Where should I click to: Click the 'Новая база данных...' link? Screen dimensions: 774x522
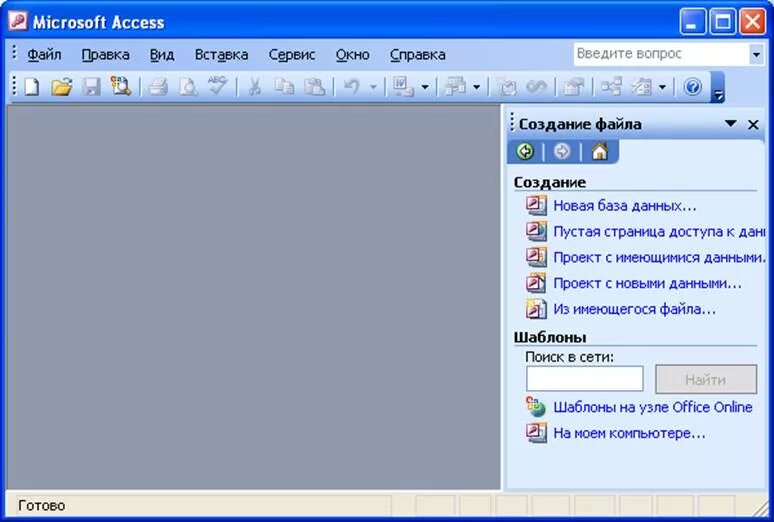point(624,205)
